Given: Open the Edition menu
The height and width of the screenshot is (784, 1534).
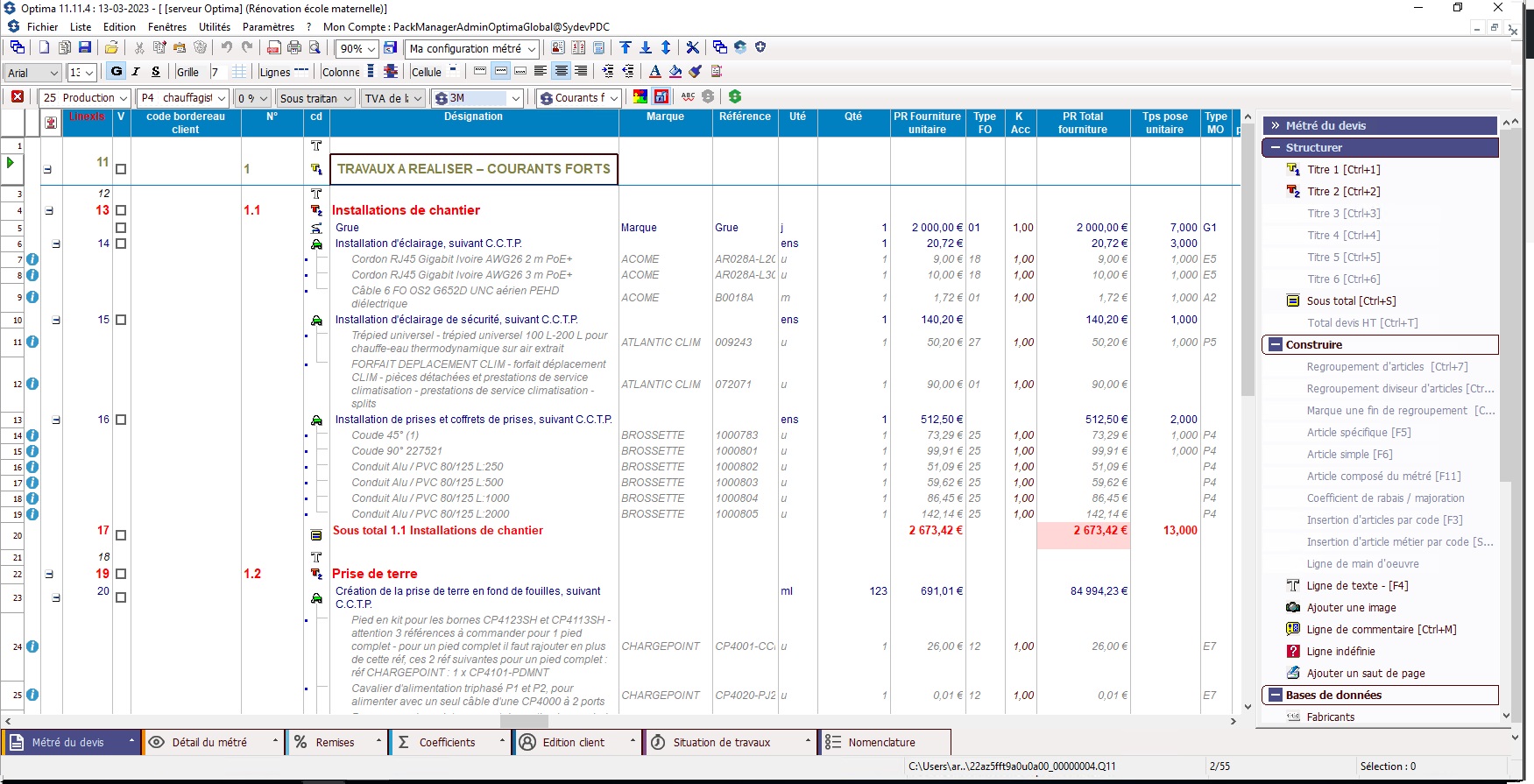Looking at the screenshot, I should click(119, 27).
